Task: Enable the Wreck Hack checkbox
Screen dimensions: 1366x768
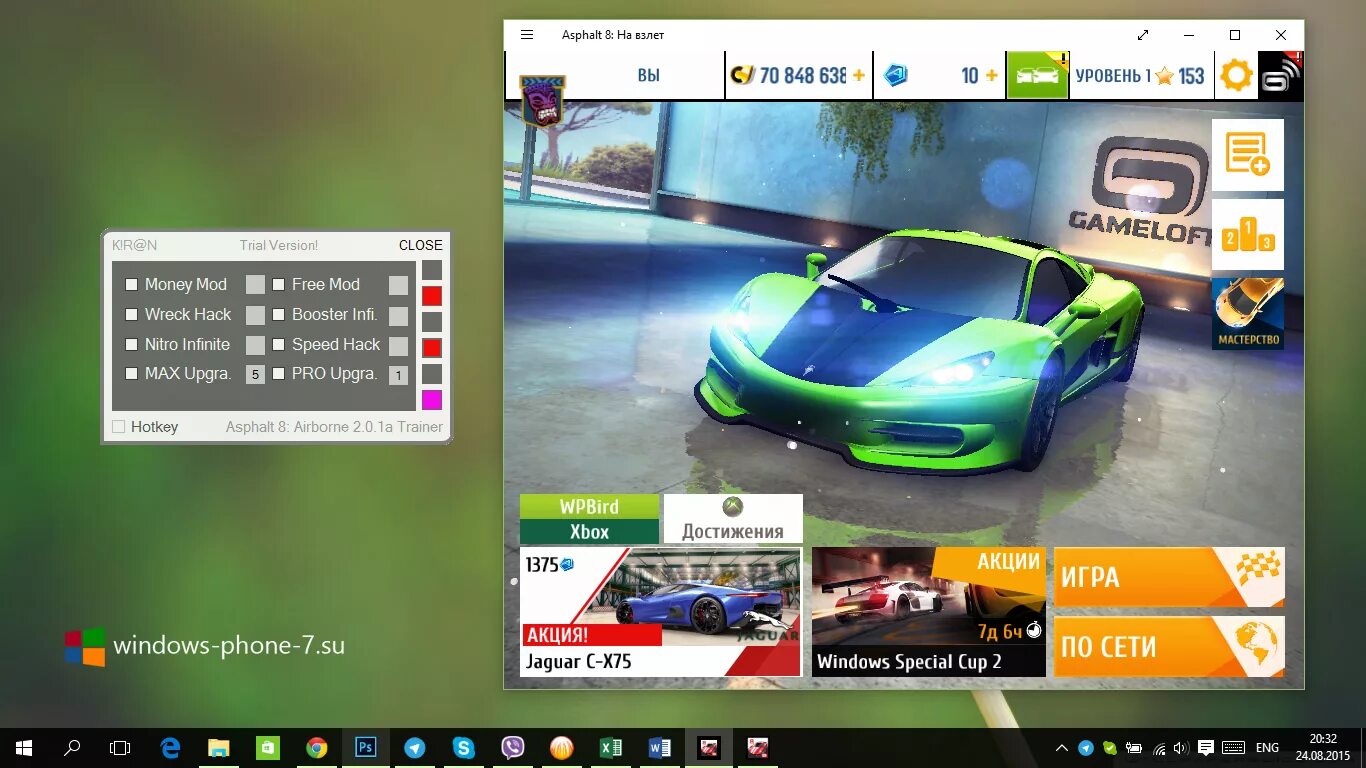Action: tap(131, 315)
